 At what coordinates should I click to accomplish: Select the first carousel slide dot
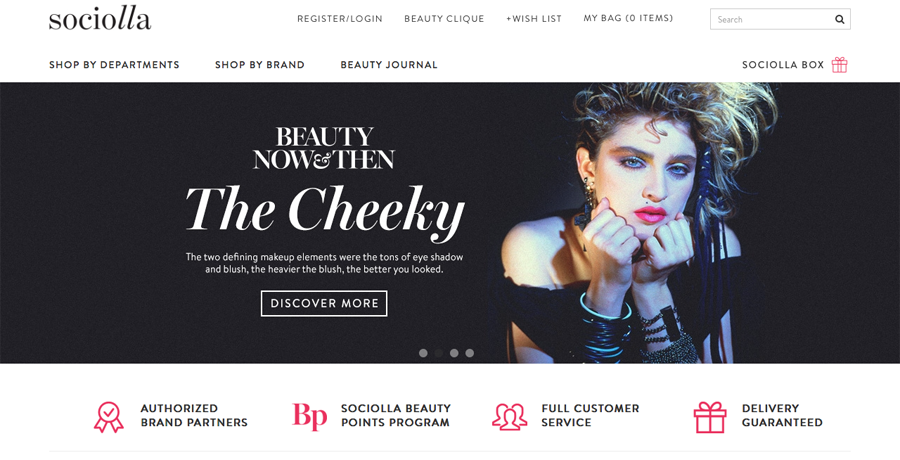point(423,353)
